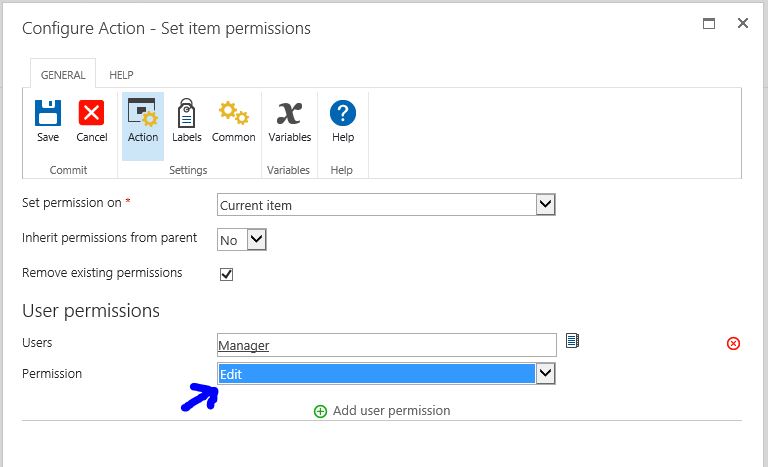Open the people picker address book icon

(572, 341)
